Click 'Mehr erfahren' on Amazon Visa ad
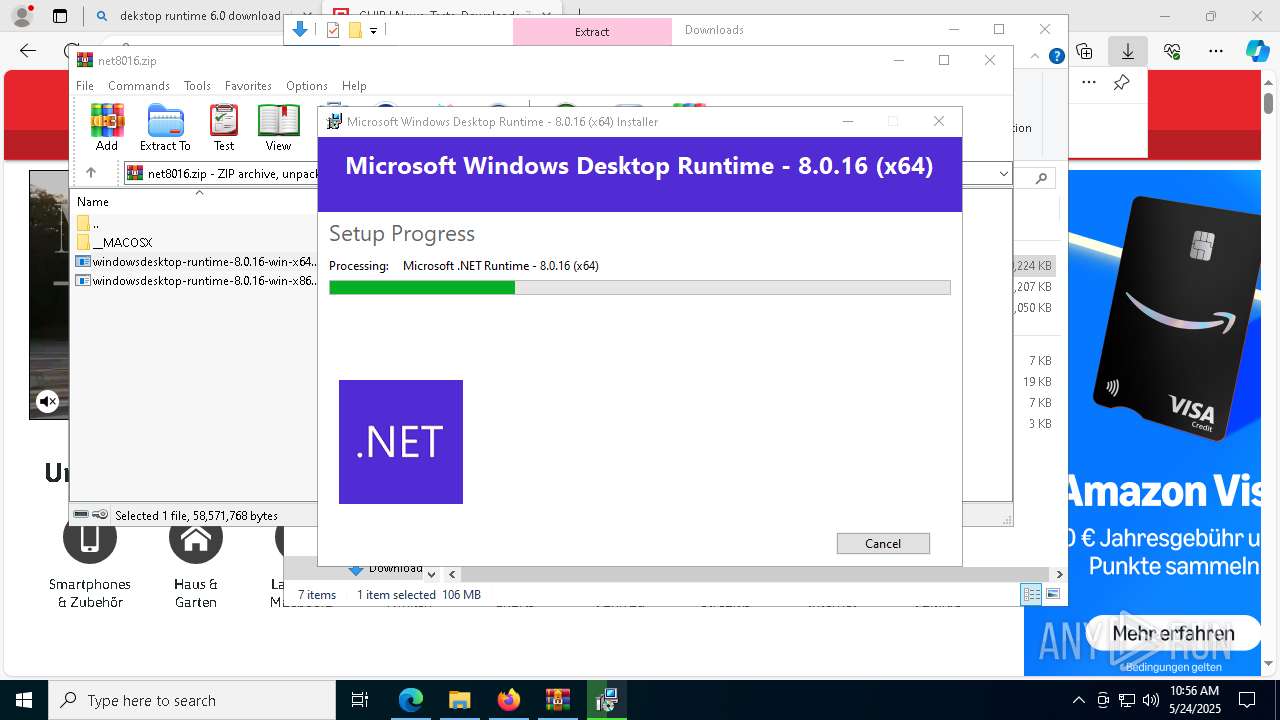This screenshot has width=1280, height=720. click(x=1173, y=633)
